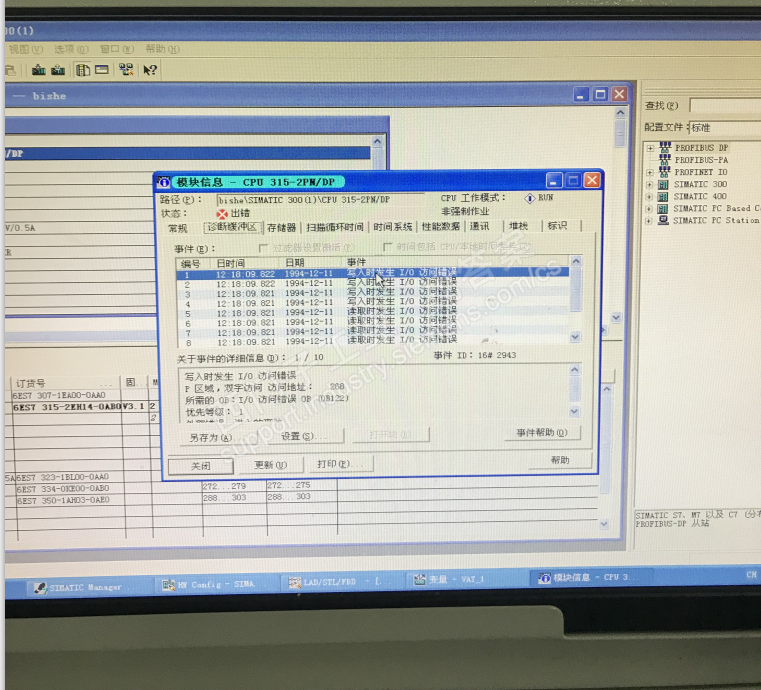Click the SIMATIC PC Station icon

coord(663,220)
